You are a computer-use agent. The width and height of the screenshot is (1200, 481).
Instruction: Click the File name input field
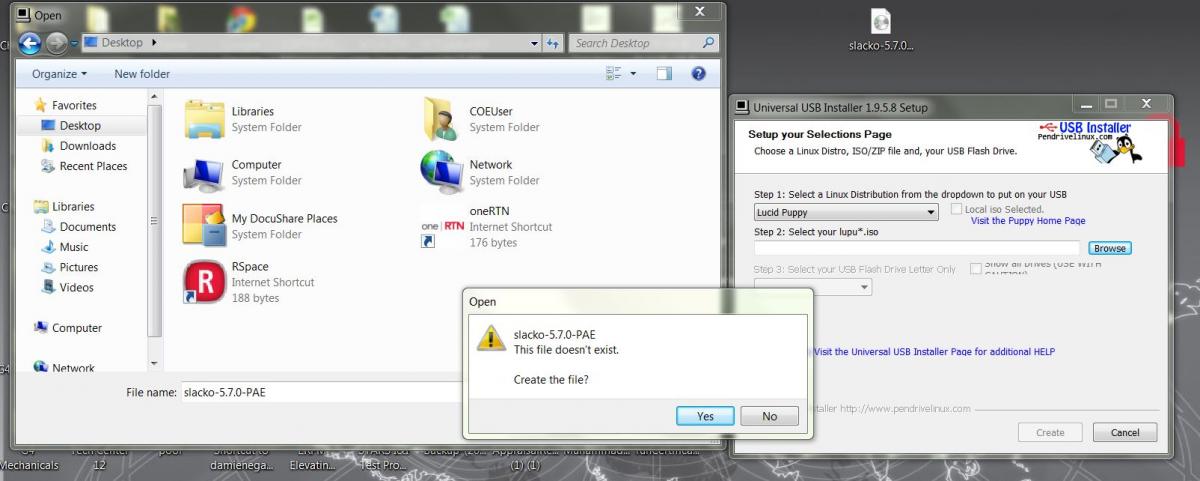(x=320, y=393)
